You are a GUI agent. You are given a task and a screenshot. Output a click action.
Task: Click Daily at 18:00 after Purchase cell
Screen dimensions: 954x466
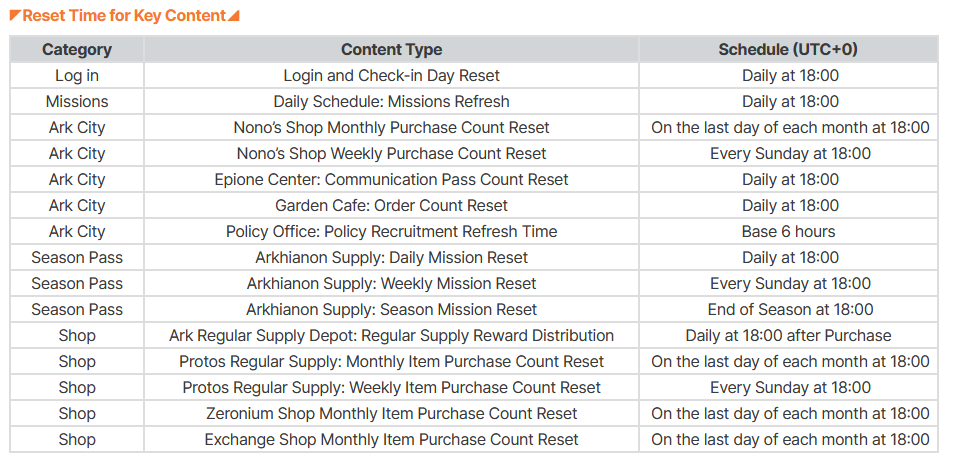point(788,335)
